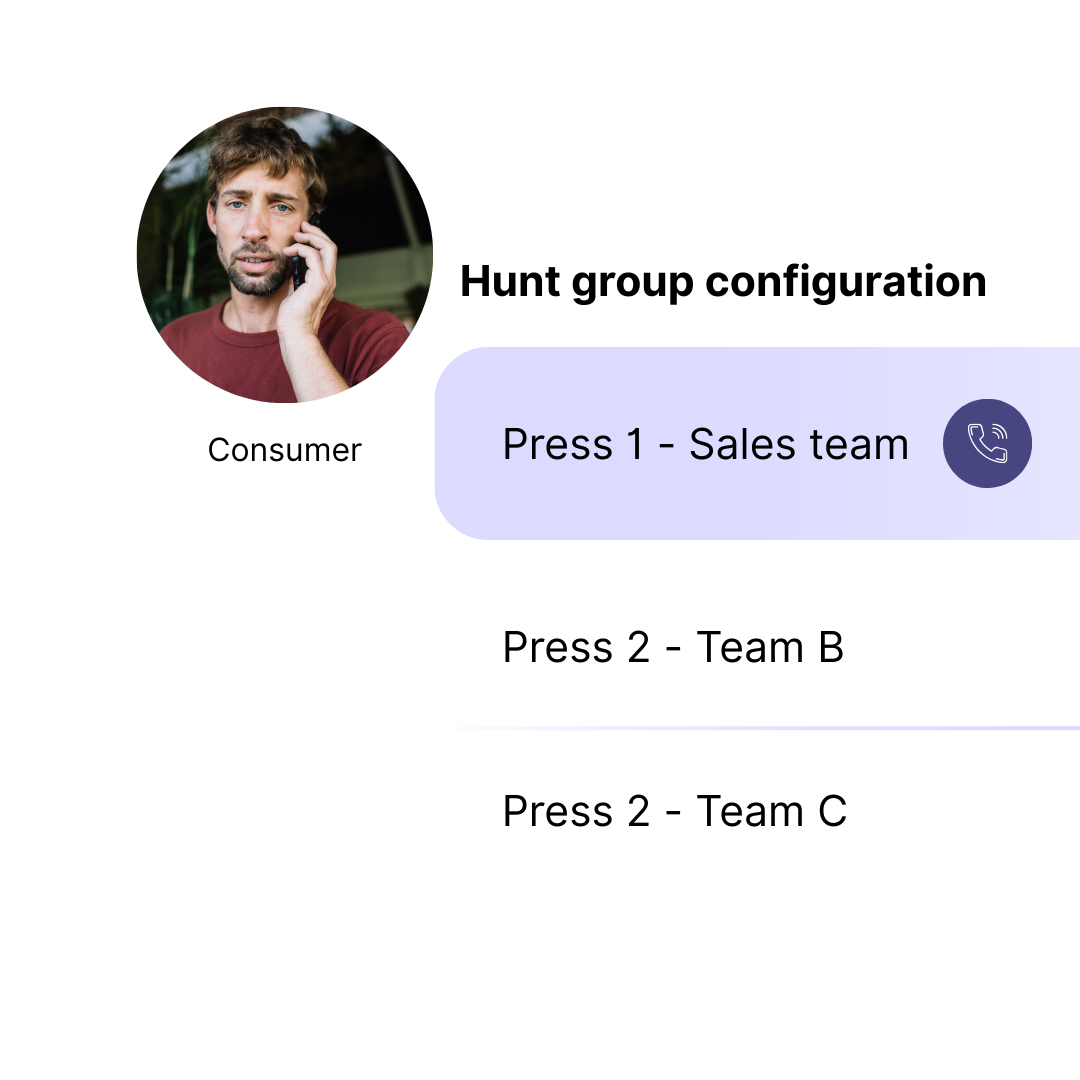Click the digit 1 in Press 1 row
This screenshot has width=1080, height=1080.
(x=634, y=444)
